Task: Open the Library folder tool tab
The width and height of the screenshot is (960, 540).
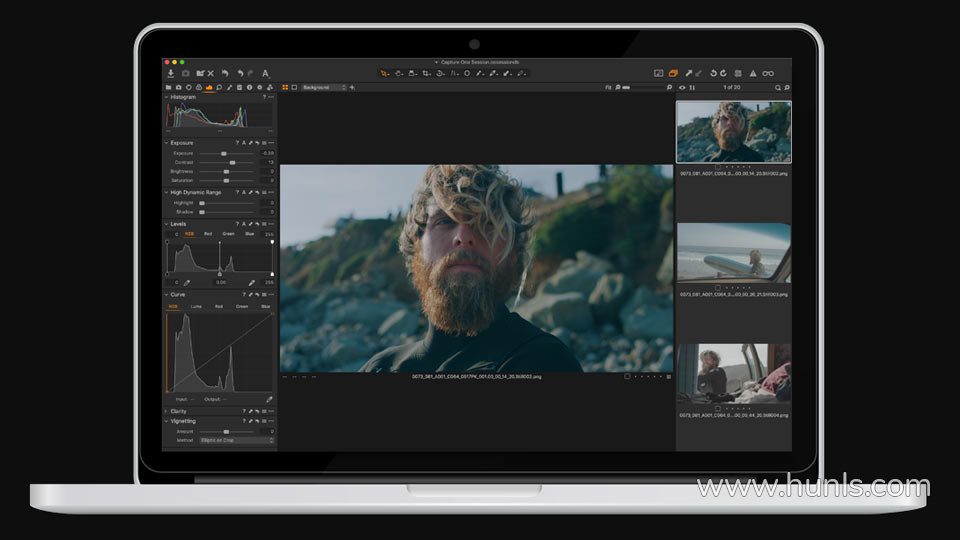Action: click(168, 88)
